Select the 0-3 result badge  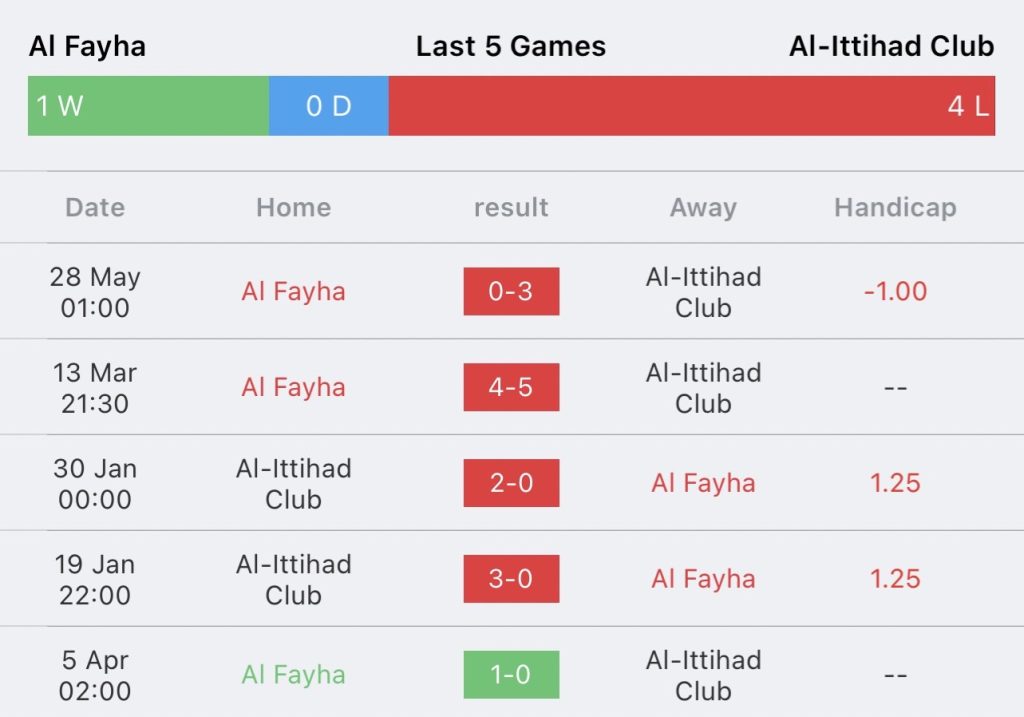(511, 292)
